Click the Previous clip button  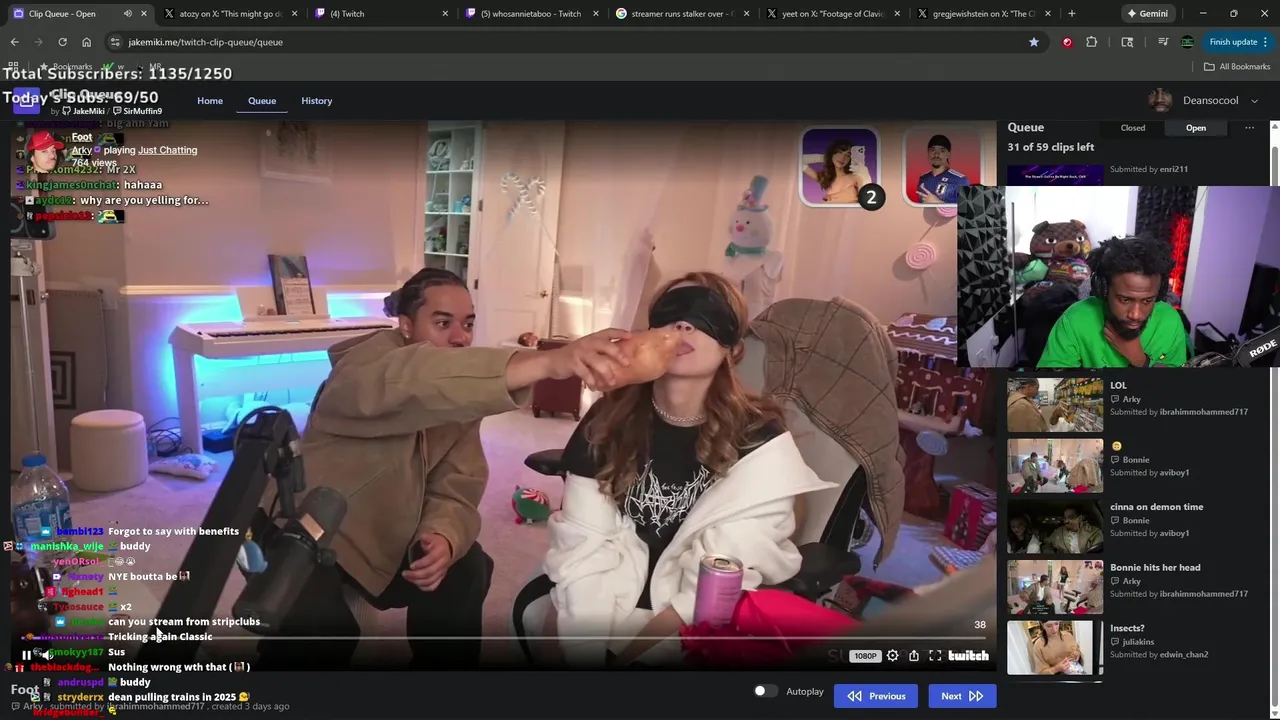click(876, 696)
